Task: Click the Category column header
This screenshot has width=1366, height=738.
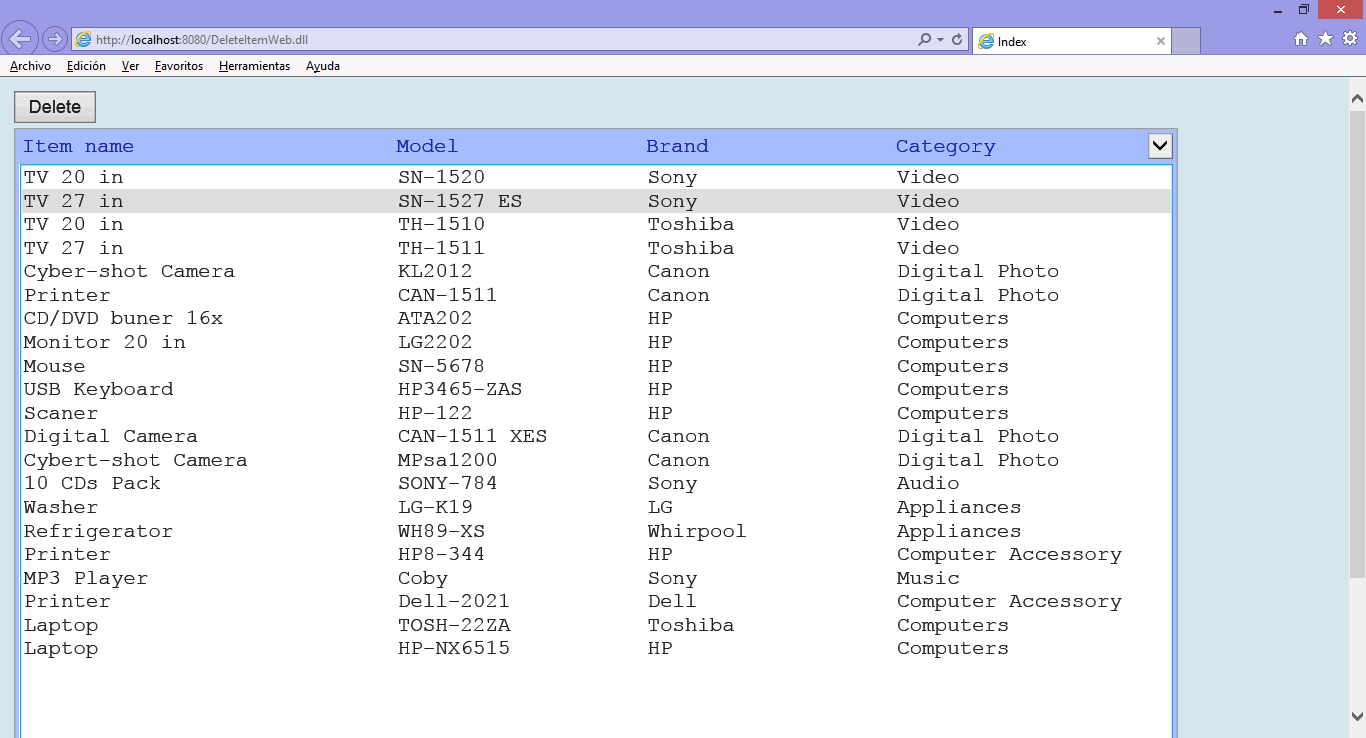Action: click(945, 147)
